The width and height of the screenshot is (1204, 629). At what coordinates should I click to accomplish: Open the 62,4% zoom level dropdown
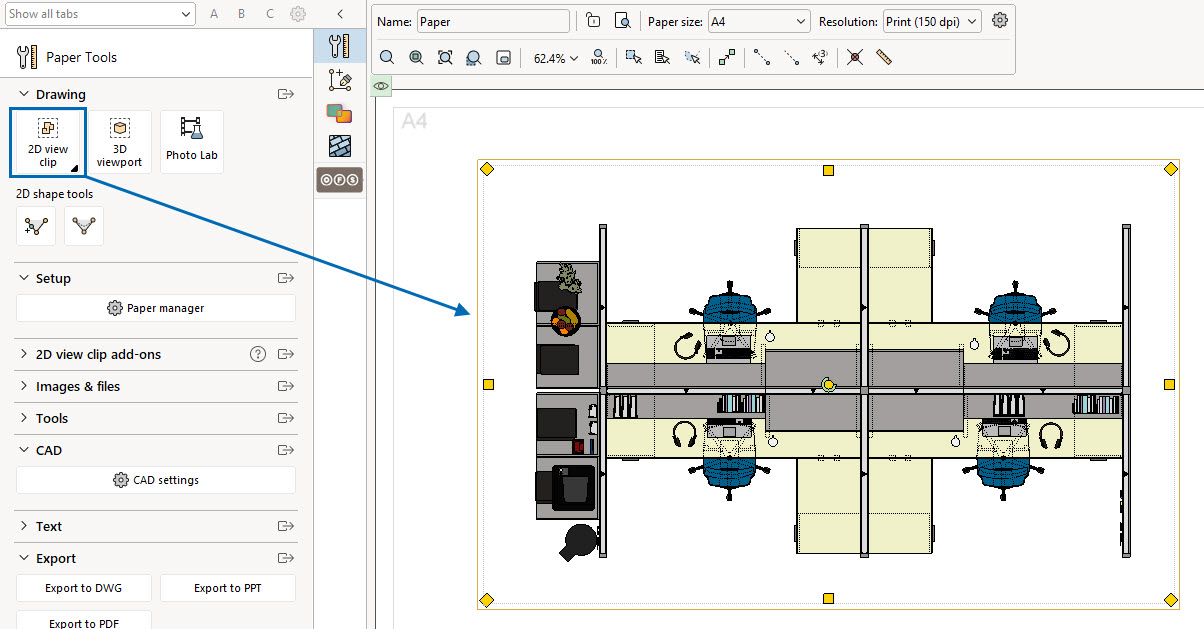point(556,58)
